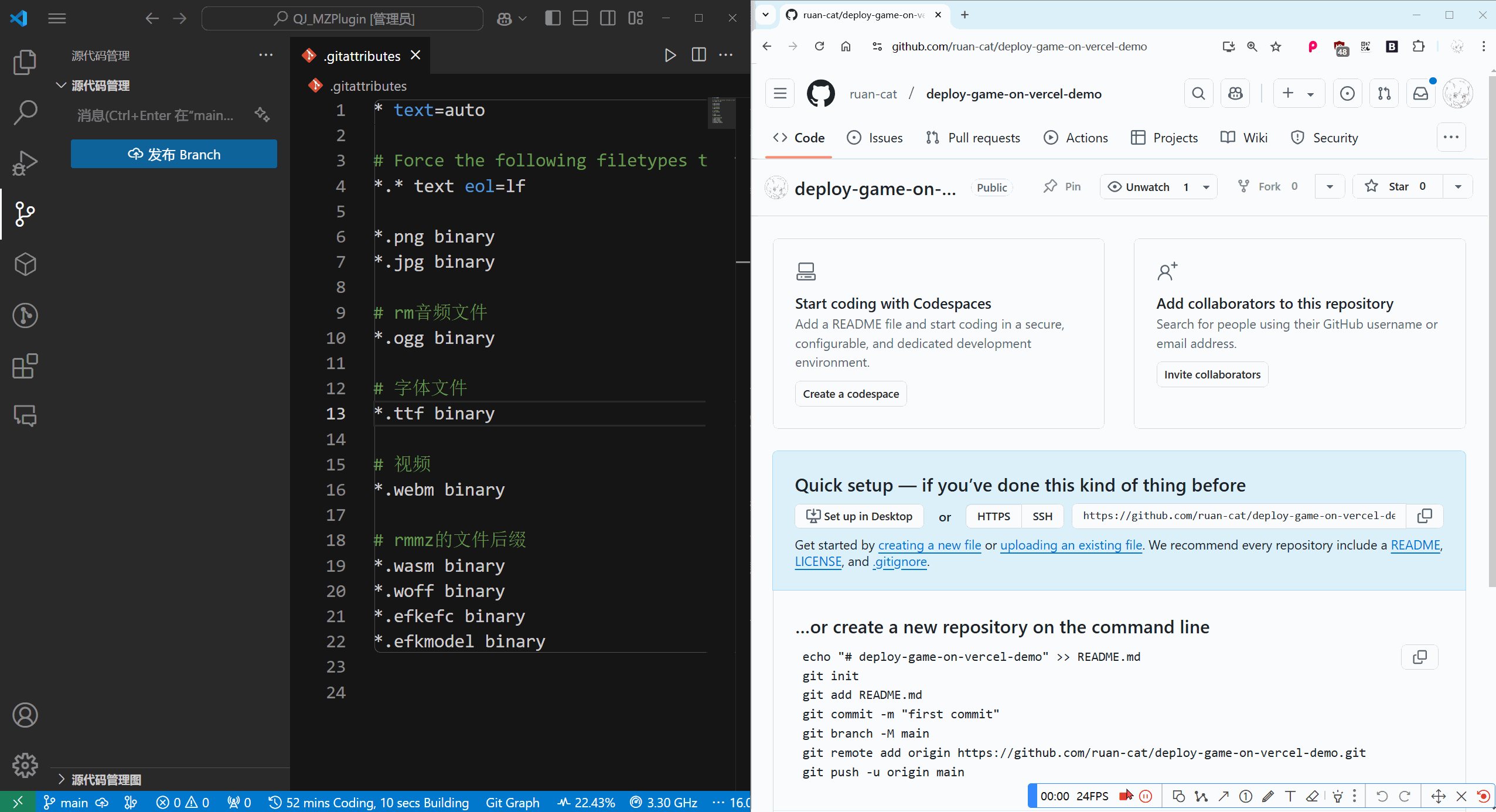Open the Accounts icon in VS Code
1496x812 pixels.
coord(25,715)
